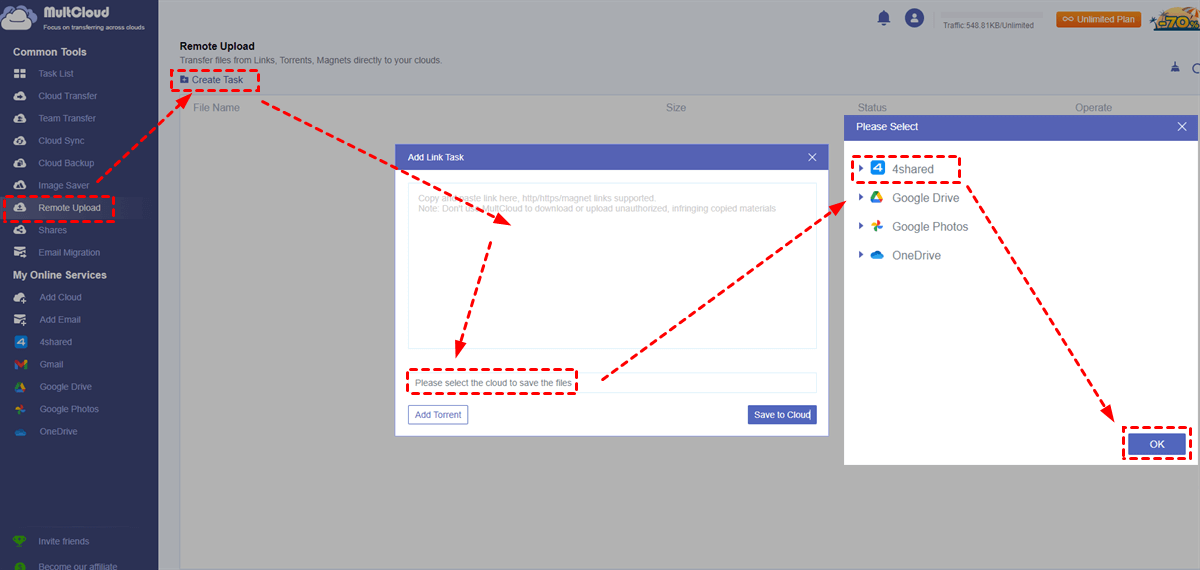Screen dimensions: 1200x570
Task: Expand the Google Drive tree node
Action: (x=861, y=198)
